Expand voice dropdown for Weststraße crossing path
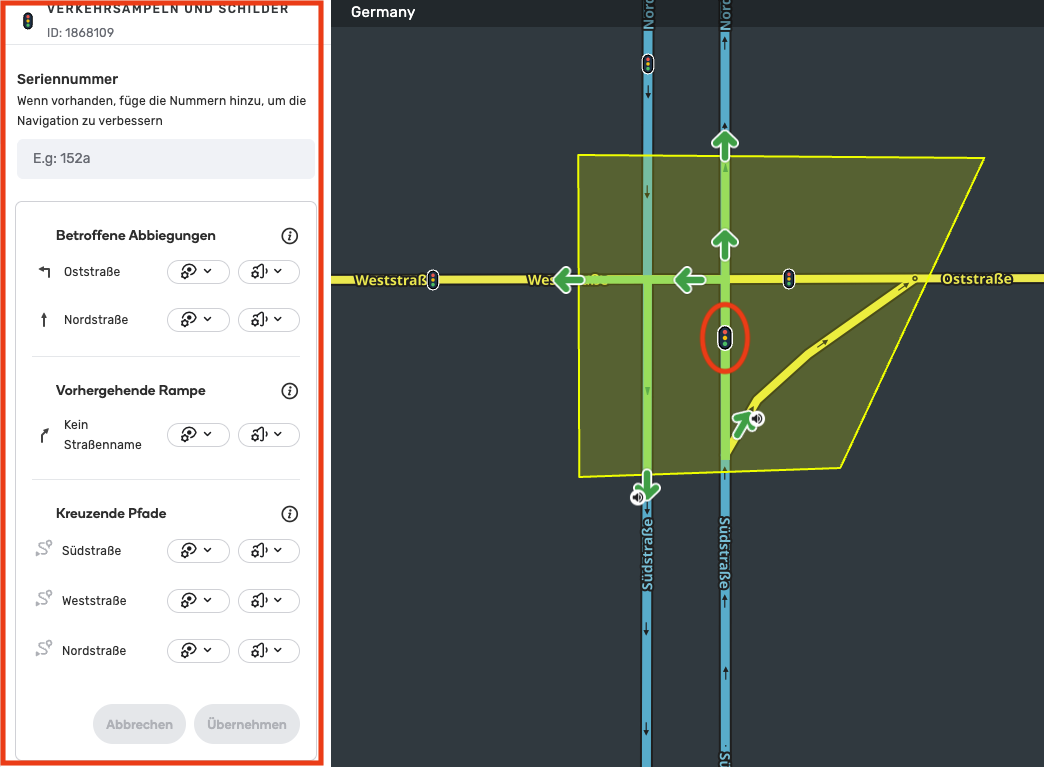This screenshot has width=1044, height=767. click(268, 601)
